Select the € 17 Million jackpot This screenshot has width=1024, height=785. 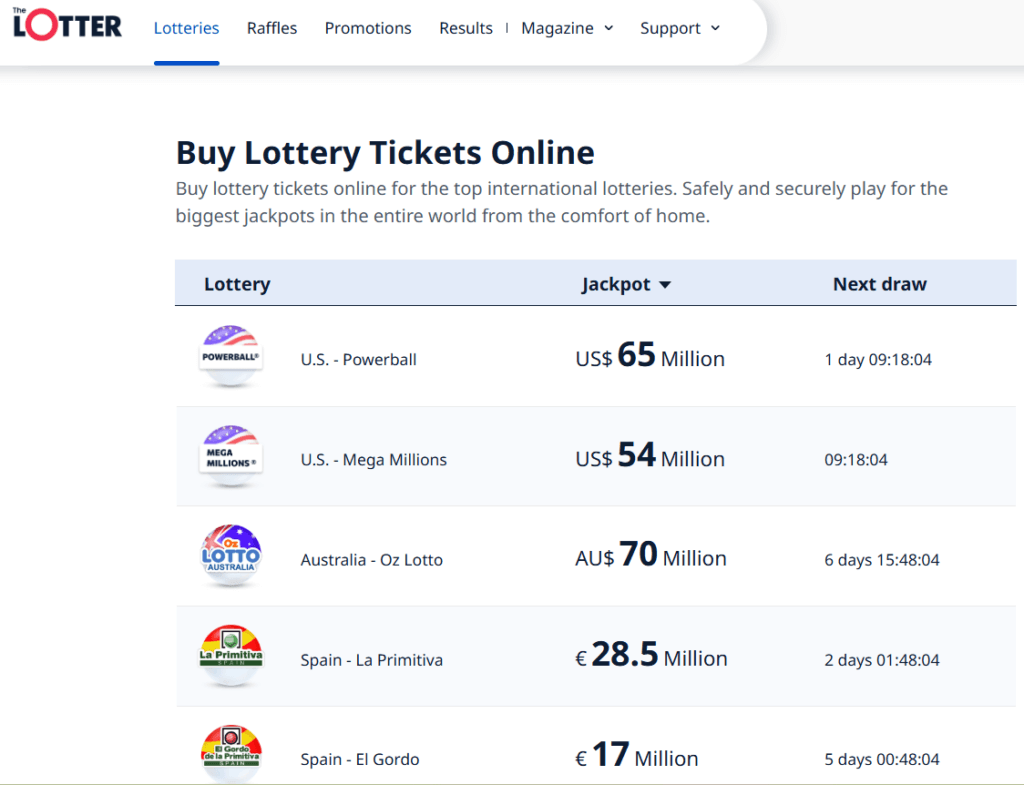(x=637, y=756)
